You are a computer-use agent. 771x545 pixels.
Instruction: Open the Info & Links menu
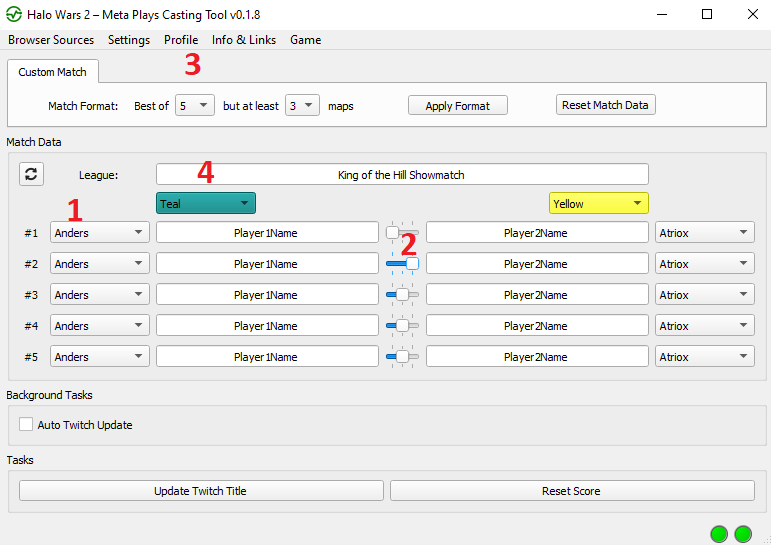point(244,40)
